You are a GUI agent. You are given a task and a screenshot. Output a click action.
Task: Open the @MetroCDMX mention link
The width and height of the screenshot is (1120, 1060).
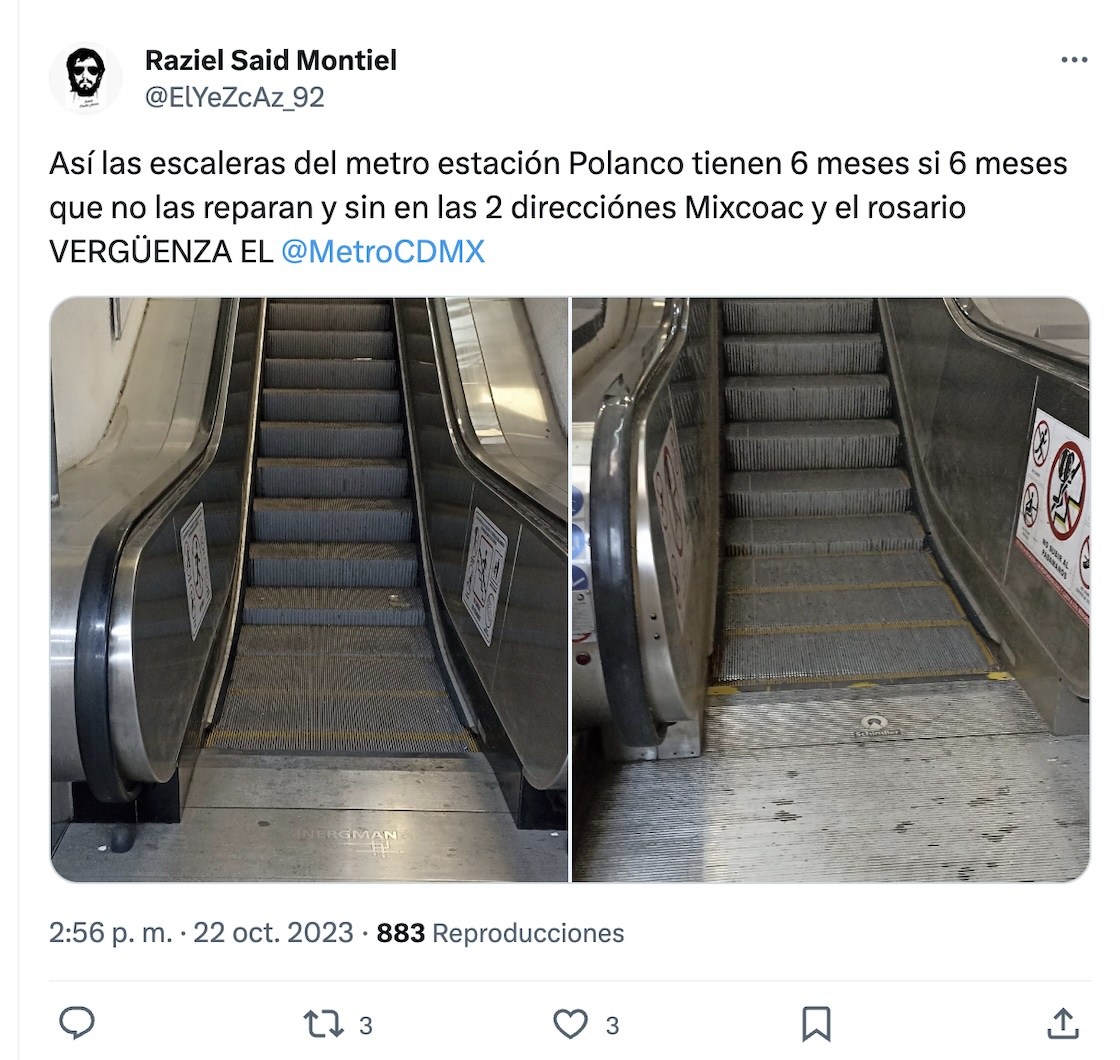[383, 251]
